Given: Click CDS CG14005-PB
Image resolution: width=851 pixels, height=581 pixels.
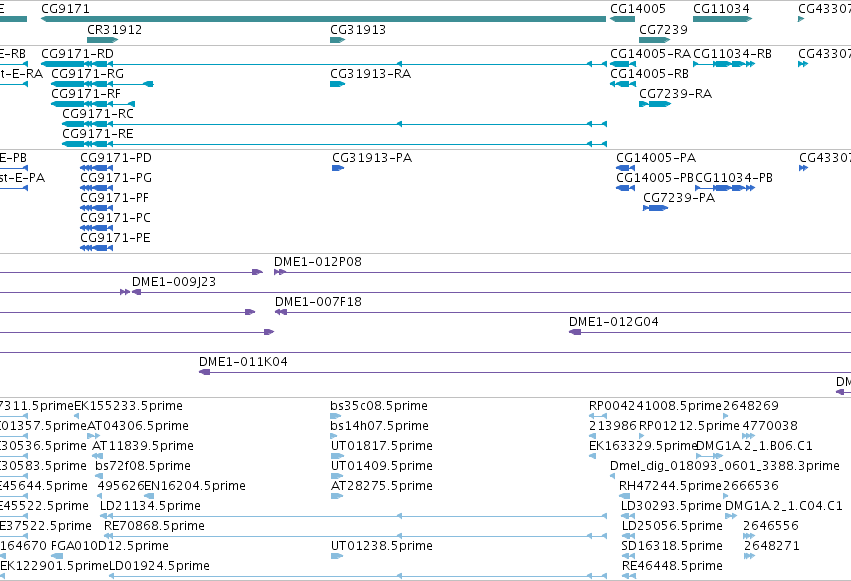Looking at the screenshot, I should click(x=625, y=188).
